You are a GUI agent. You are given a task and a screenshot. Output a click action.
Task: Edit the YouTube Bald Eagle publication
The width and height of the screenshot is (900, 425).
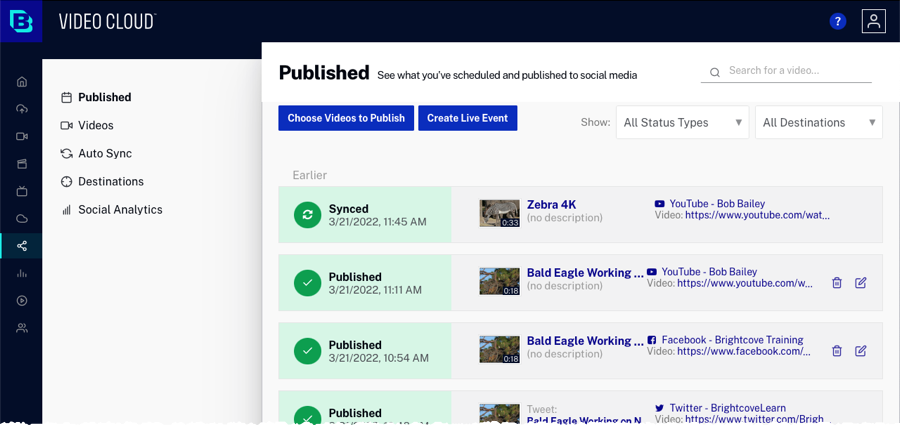click(x=860, y=283)
